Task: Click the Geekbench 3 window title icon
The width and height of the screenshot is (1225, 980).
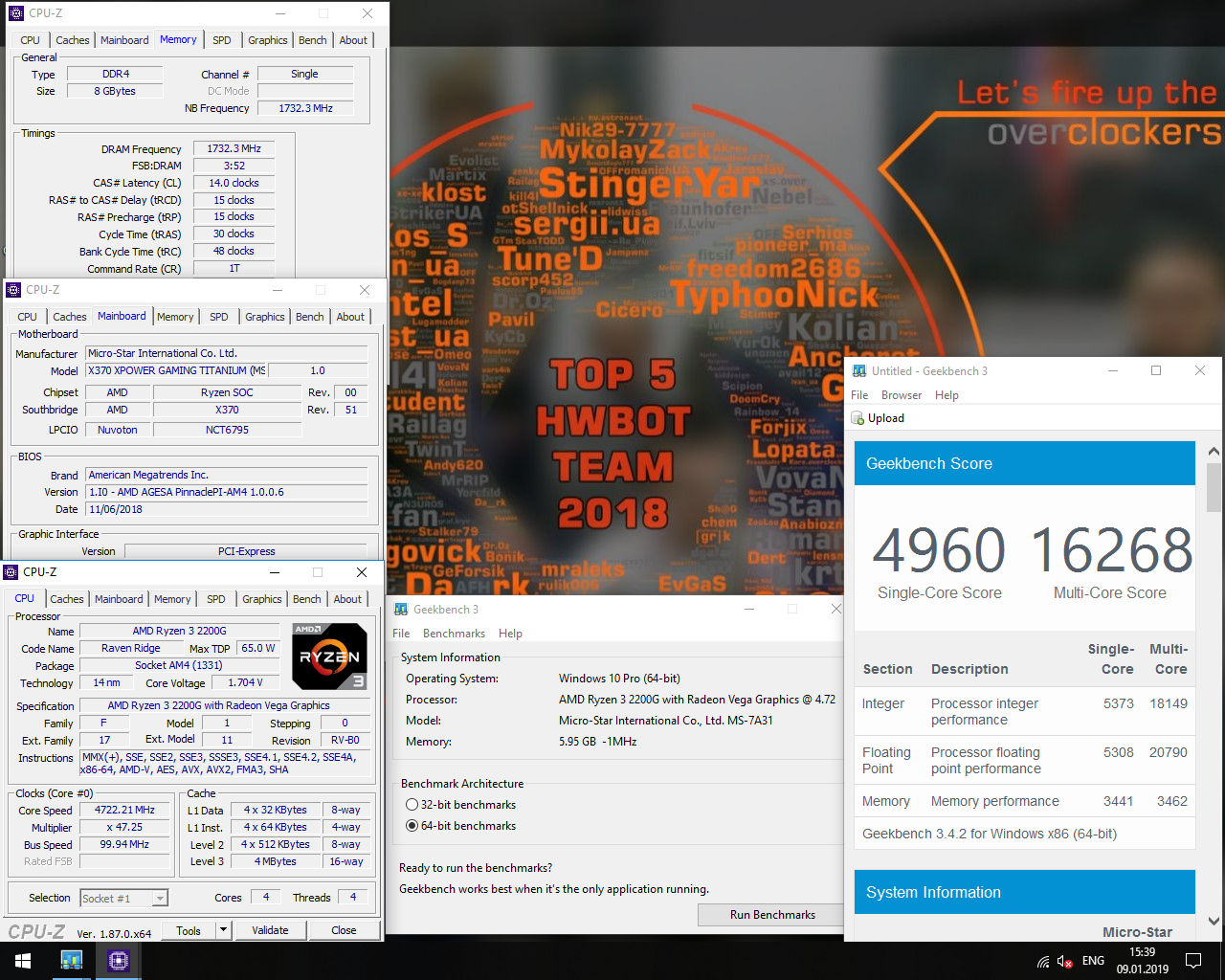Action: [x=401, y=610]
